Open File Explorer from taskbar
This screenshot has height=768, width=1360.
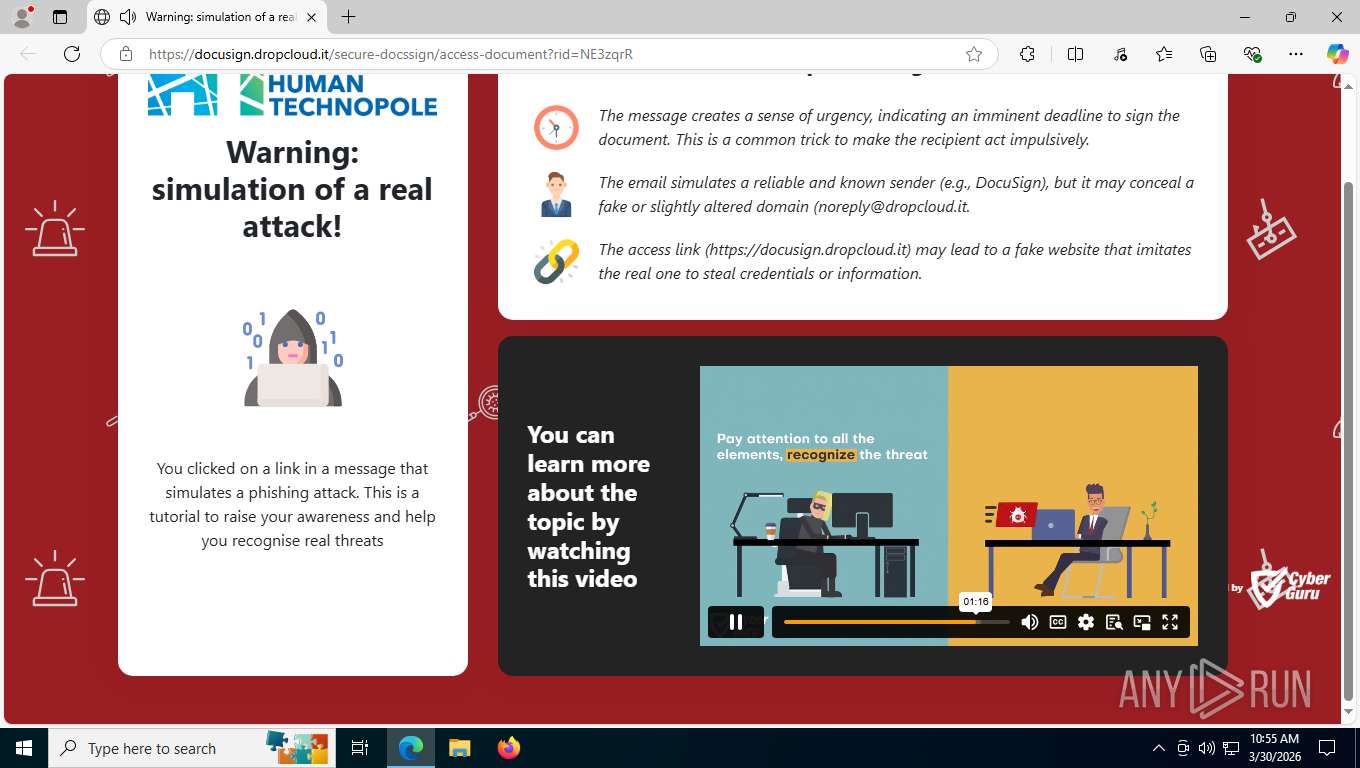(x=459, y=748)
